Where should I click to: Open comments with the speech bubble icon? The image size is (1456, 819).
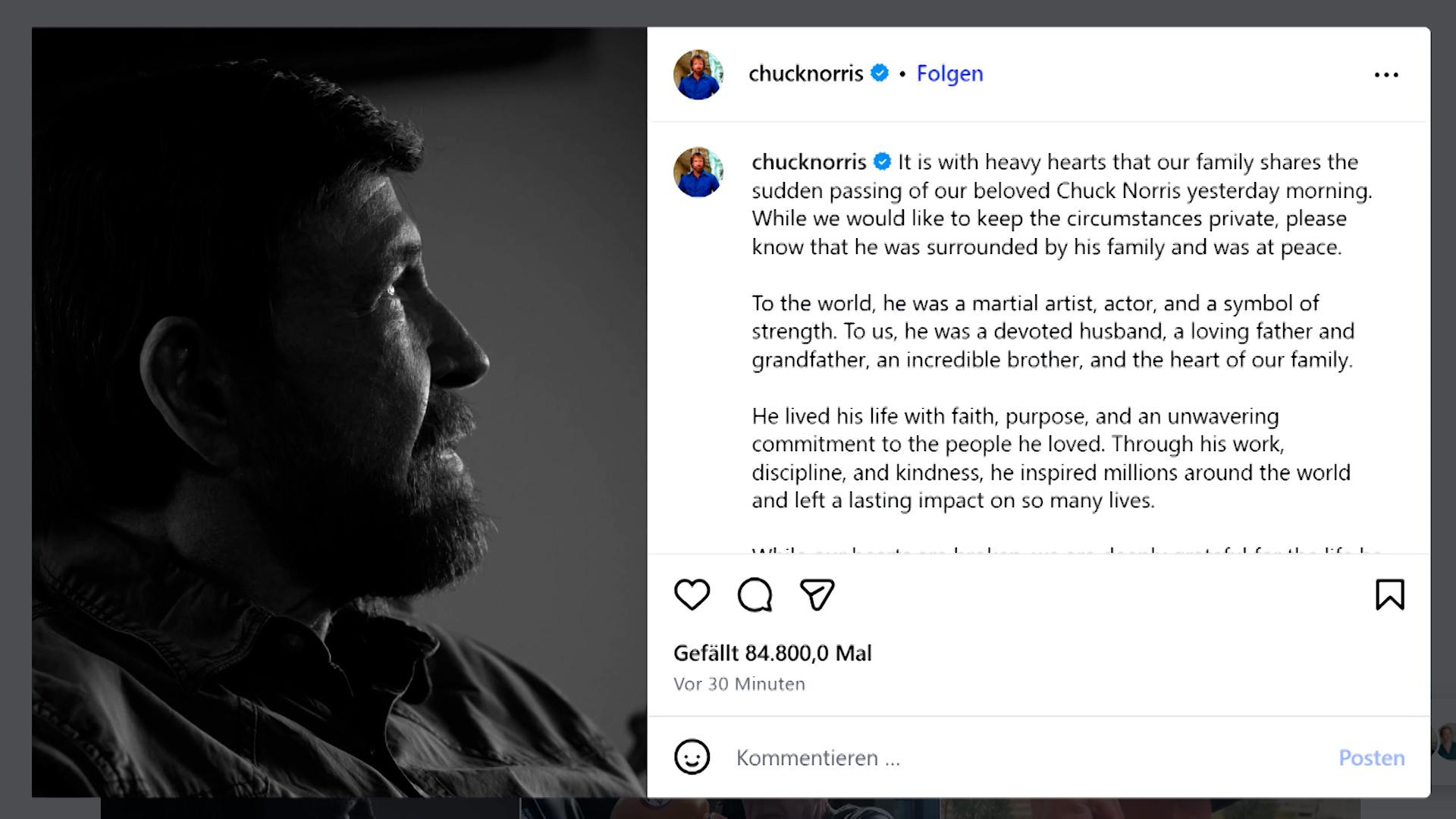(x=753, y=595)
